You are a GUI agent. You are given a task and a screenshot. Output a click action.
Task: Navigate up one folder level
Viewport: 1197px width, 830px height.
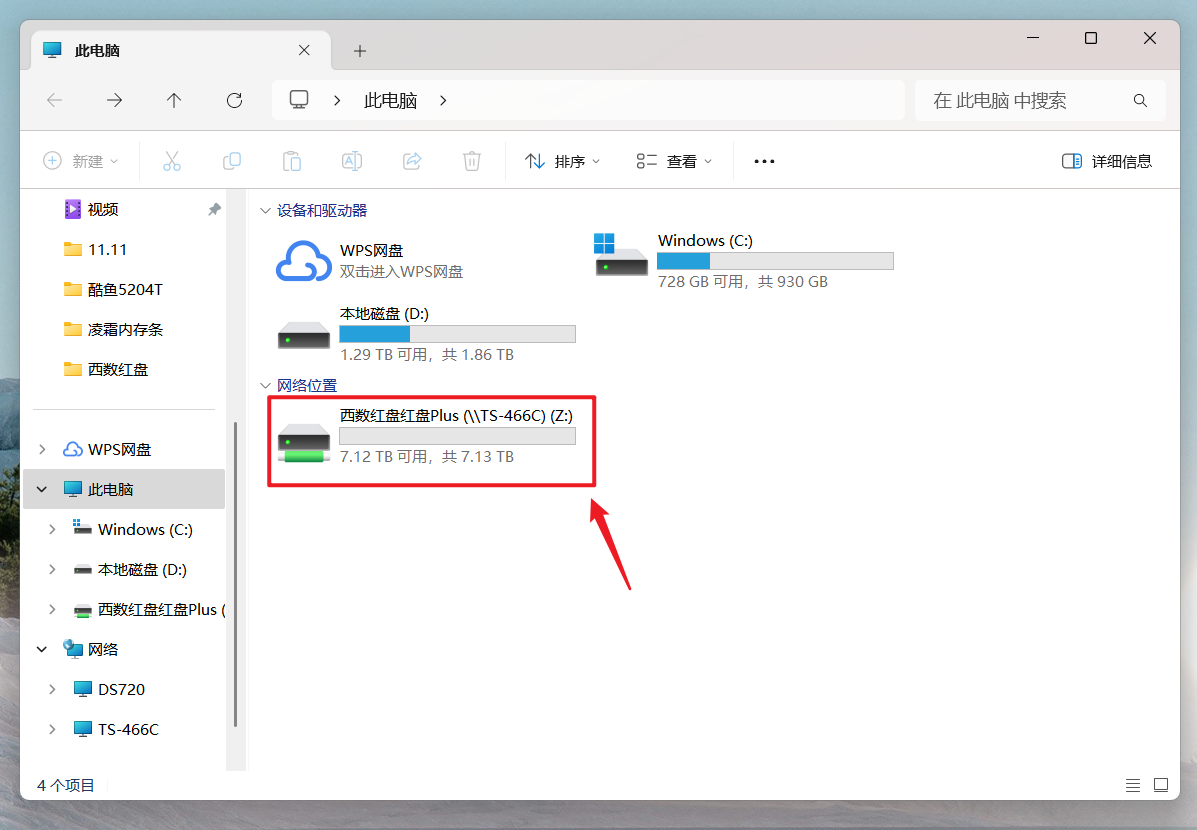pyautogui.click(x=174, y=100)
